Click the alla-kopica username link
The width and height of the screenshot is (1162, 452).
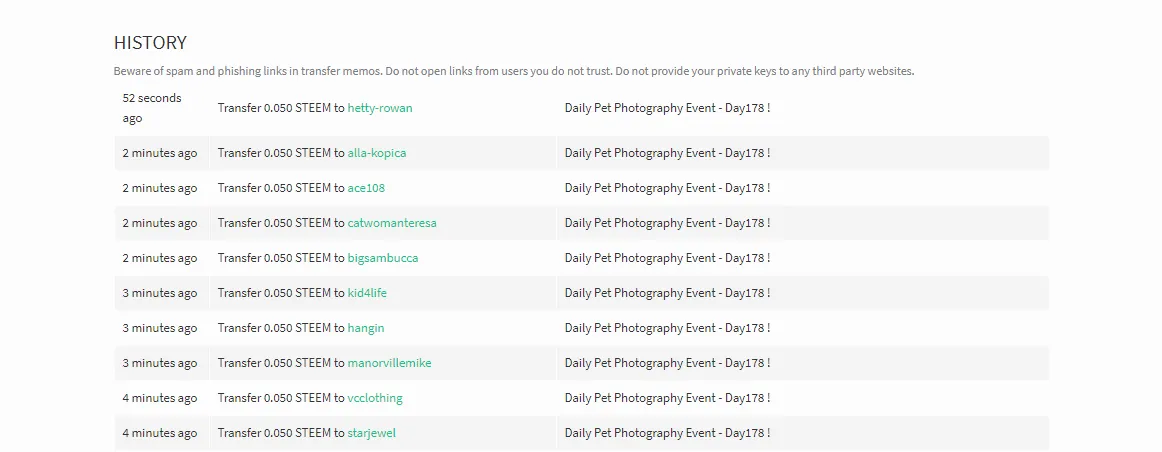(376, 153)
